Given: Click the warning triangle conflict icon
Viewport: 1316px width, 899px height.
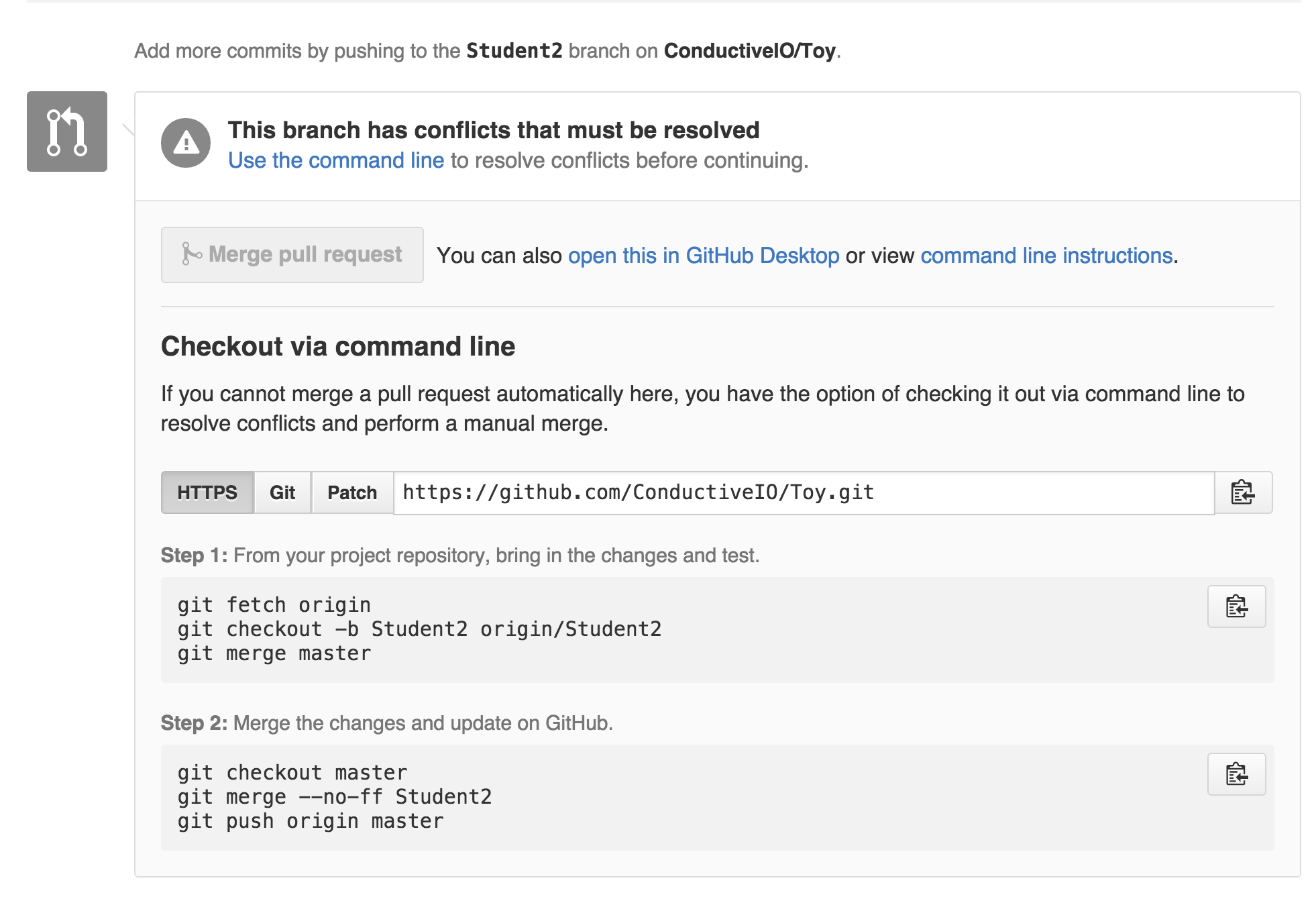Looking at the screenshot, I should tap(186, 143).
